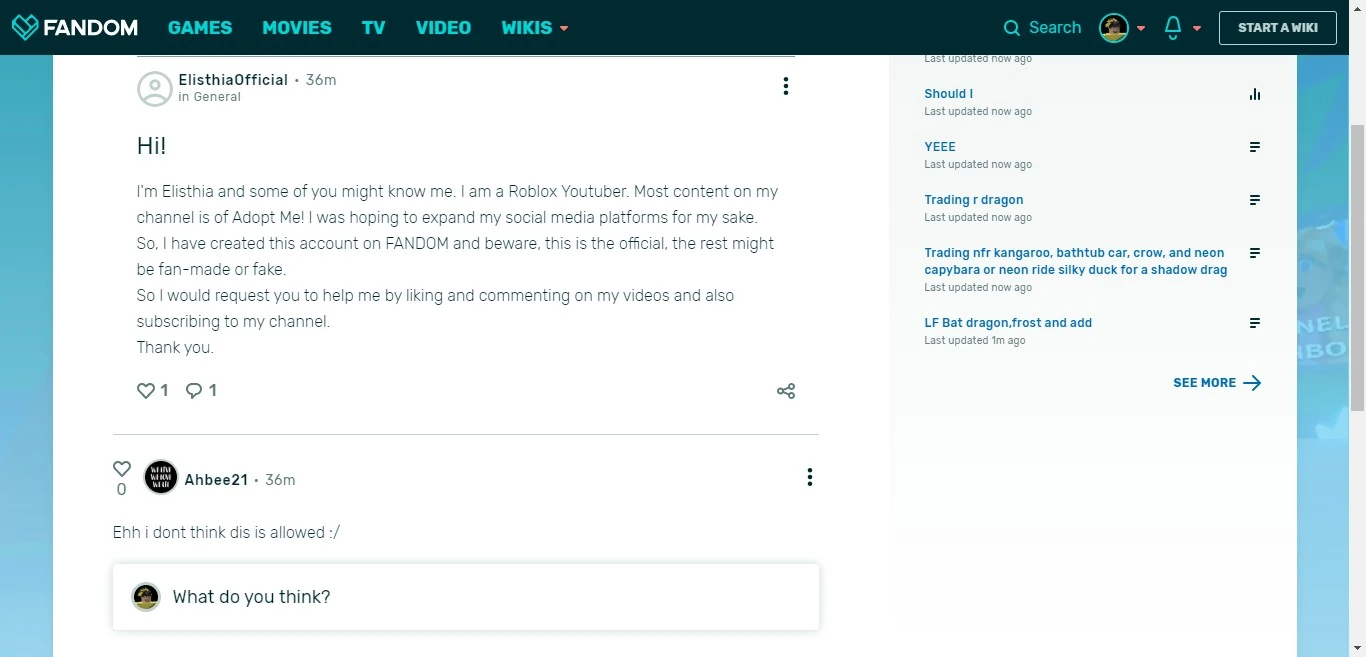The width and height of the screenshot is (1366, 657).
Task: Click the text-post icon beside Trading r dragon
Action: [x=1255, y=200]
